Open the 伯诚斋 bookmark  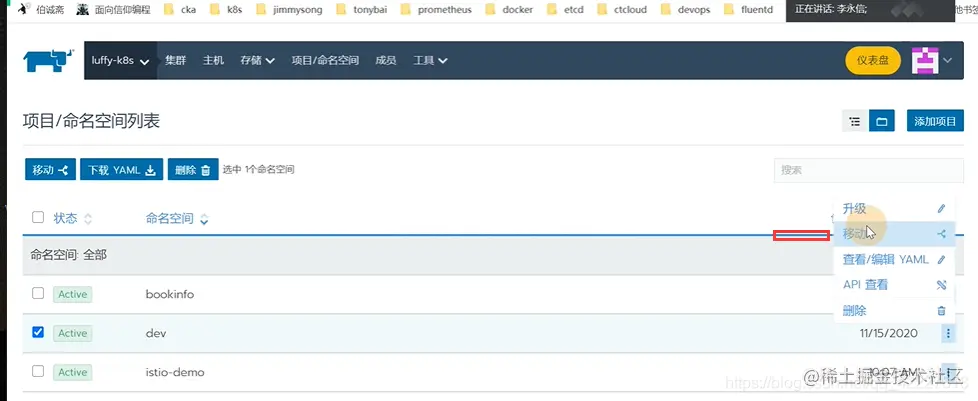[41, 10]
